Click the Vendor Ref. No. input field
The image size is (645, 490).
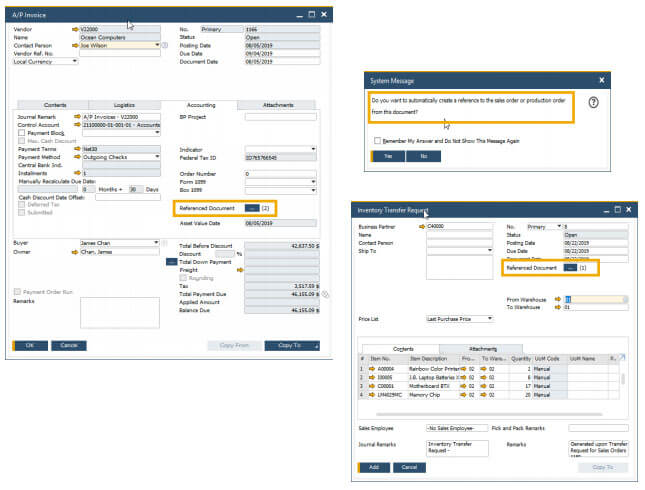(120, 53)
